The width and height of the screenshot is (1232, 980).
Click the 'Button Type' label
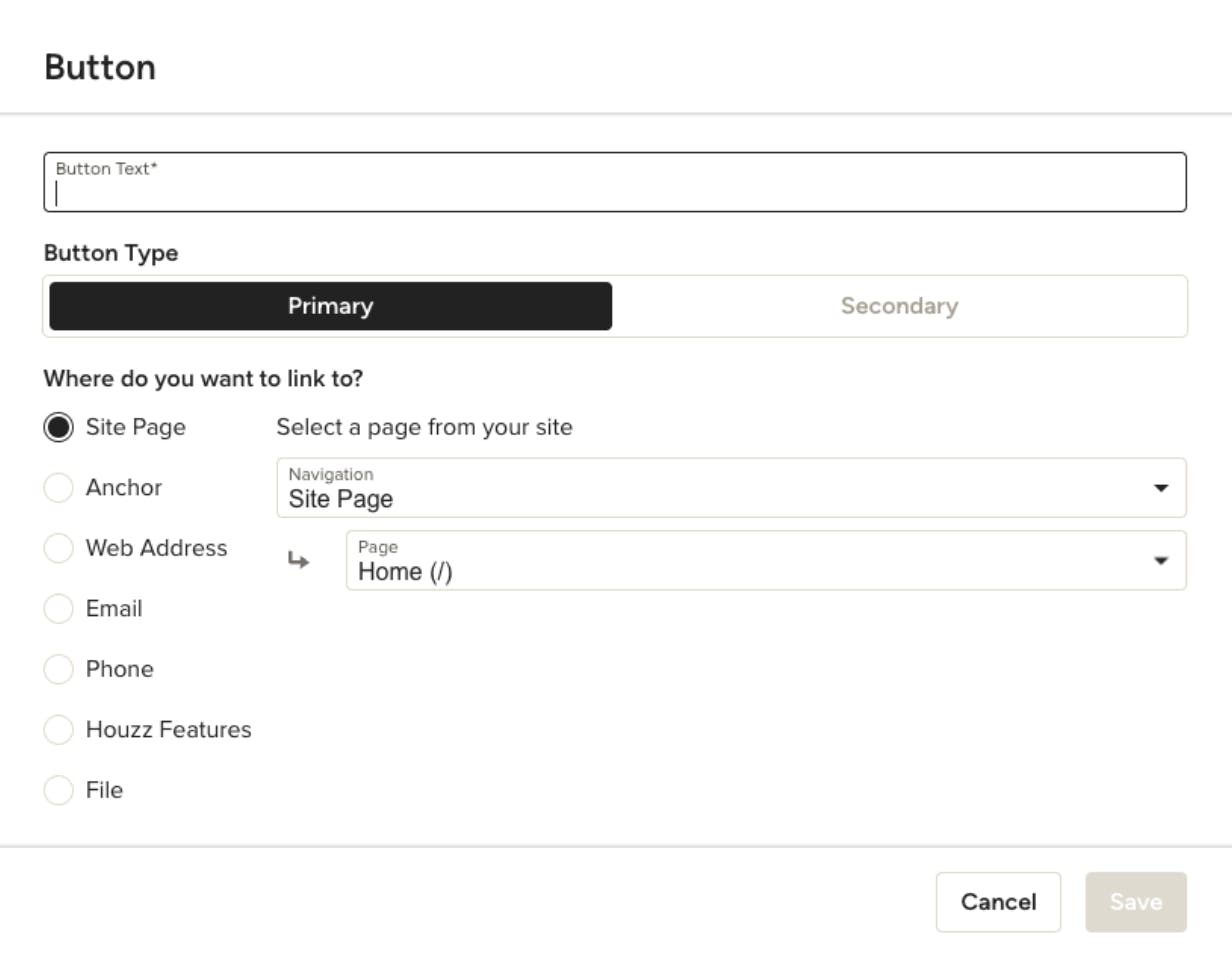coord(111,253)
